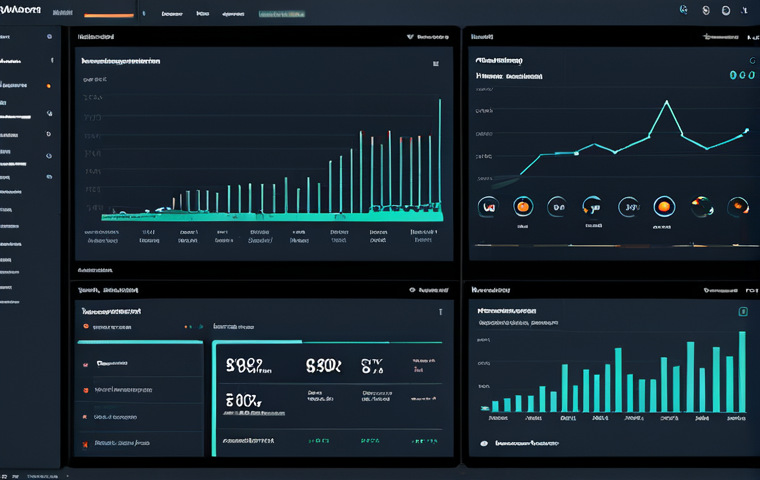This screenshot has height=480, width=760.
Task: Toggle the white-dot legend item below the bar chart
Action: tap(520, 443)
